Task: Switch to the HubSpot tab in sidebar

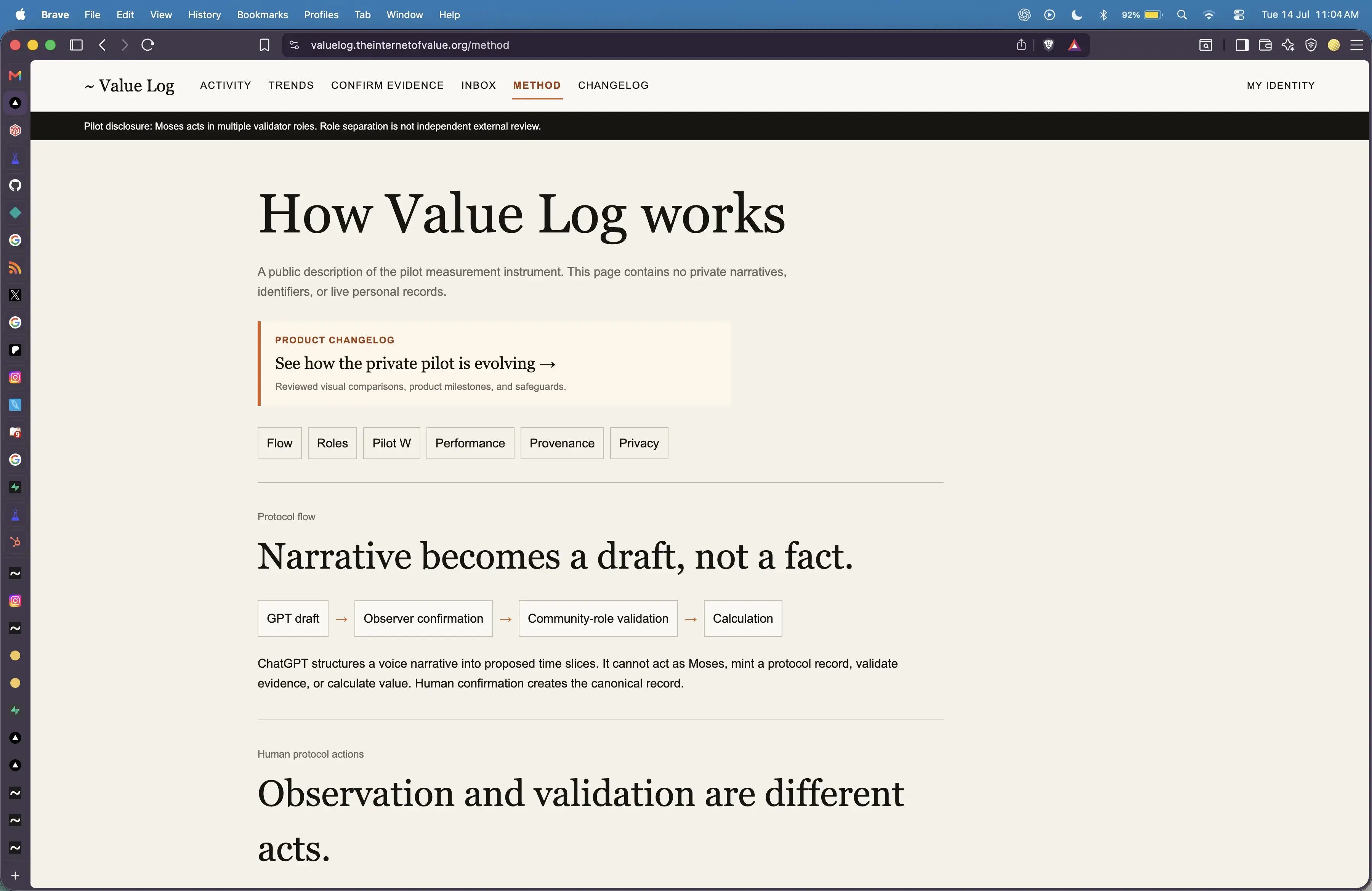Action: [x=16, y=542]
